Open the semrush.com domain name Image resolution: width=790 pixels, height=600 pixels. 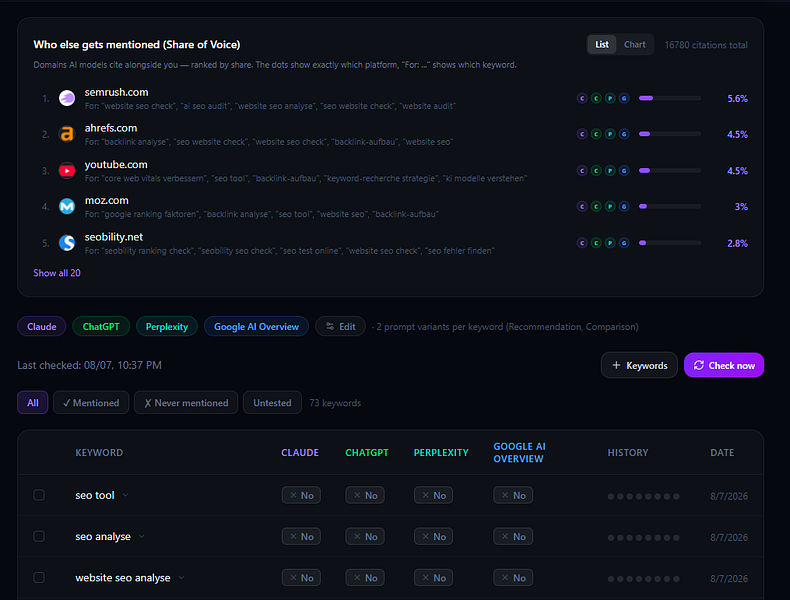point(116,92)
